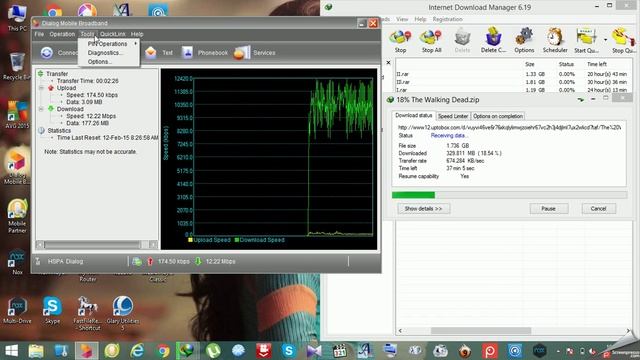640x360 pixels.
Task: Switch to Options on completion tab
Action: point(498,116)
